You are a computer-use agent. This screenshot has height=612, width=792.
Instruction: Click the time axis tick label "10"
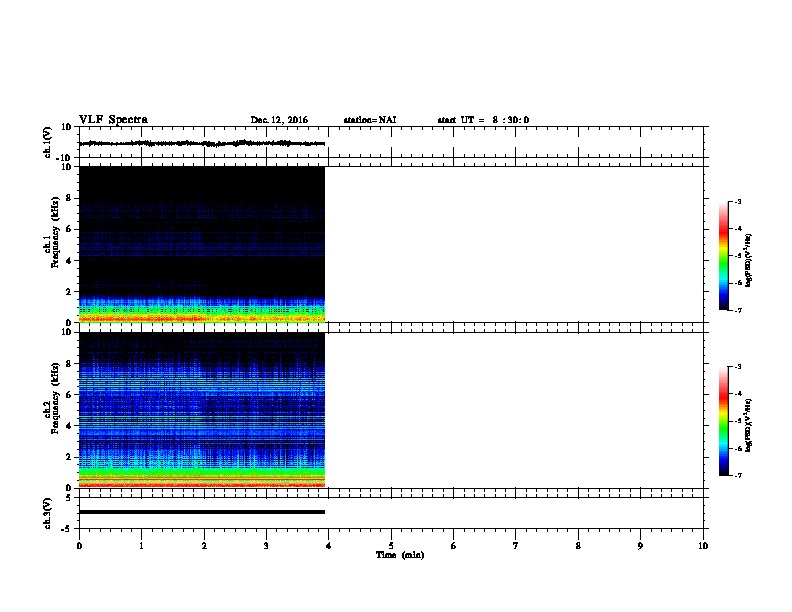point(703,546)
